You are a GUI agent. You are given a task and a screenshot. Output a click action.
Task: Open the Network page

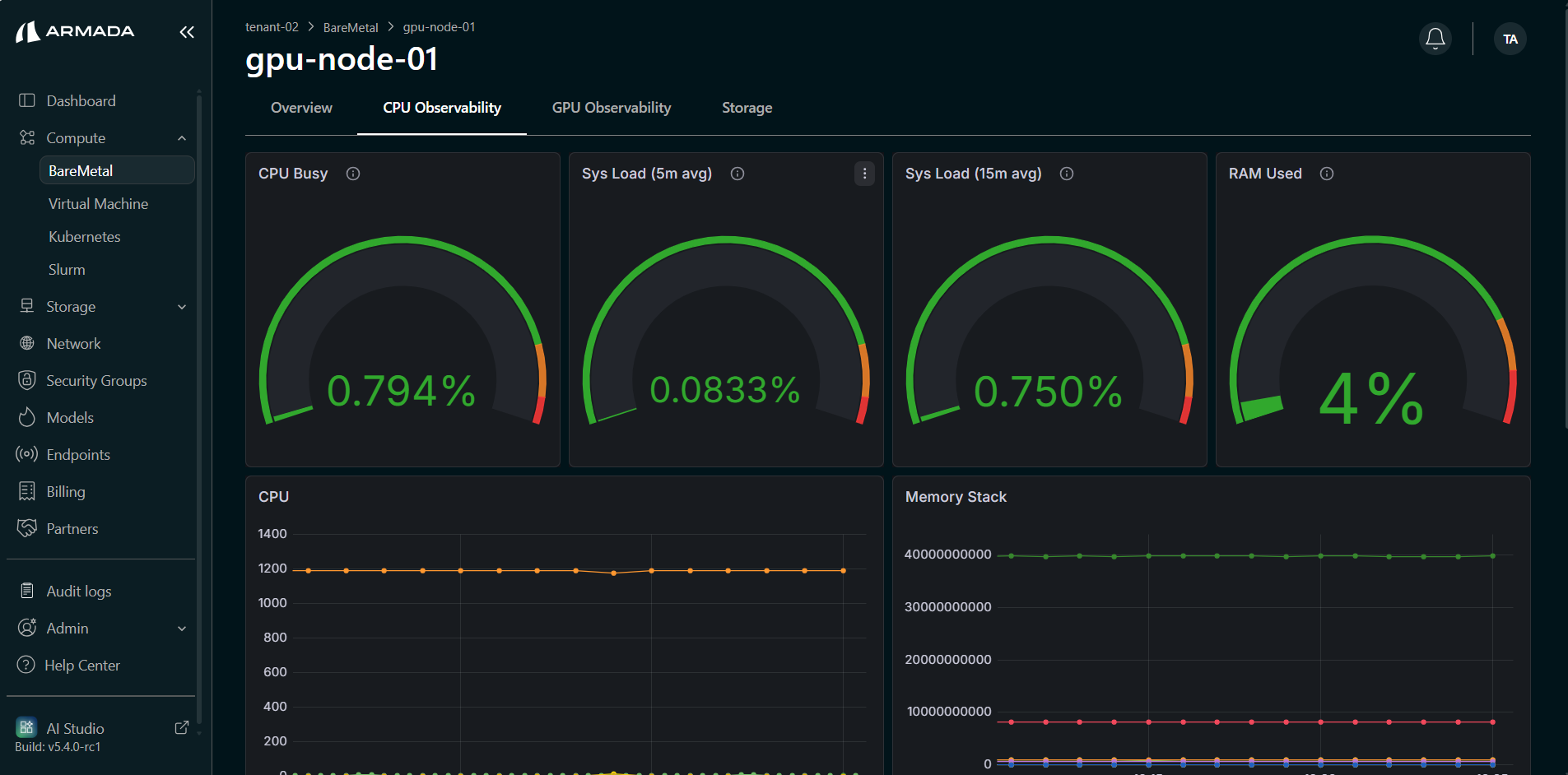73,343
